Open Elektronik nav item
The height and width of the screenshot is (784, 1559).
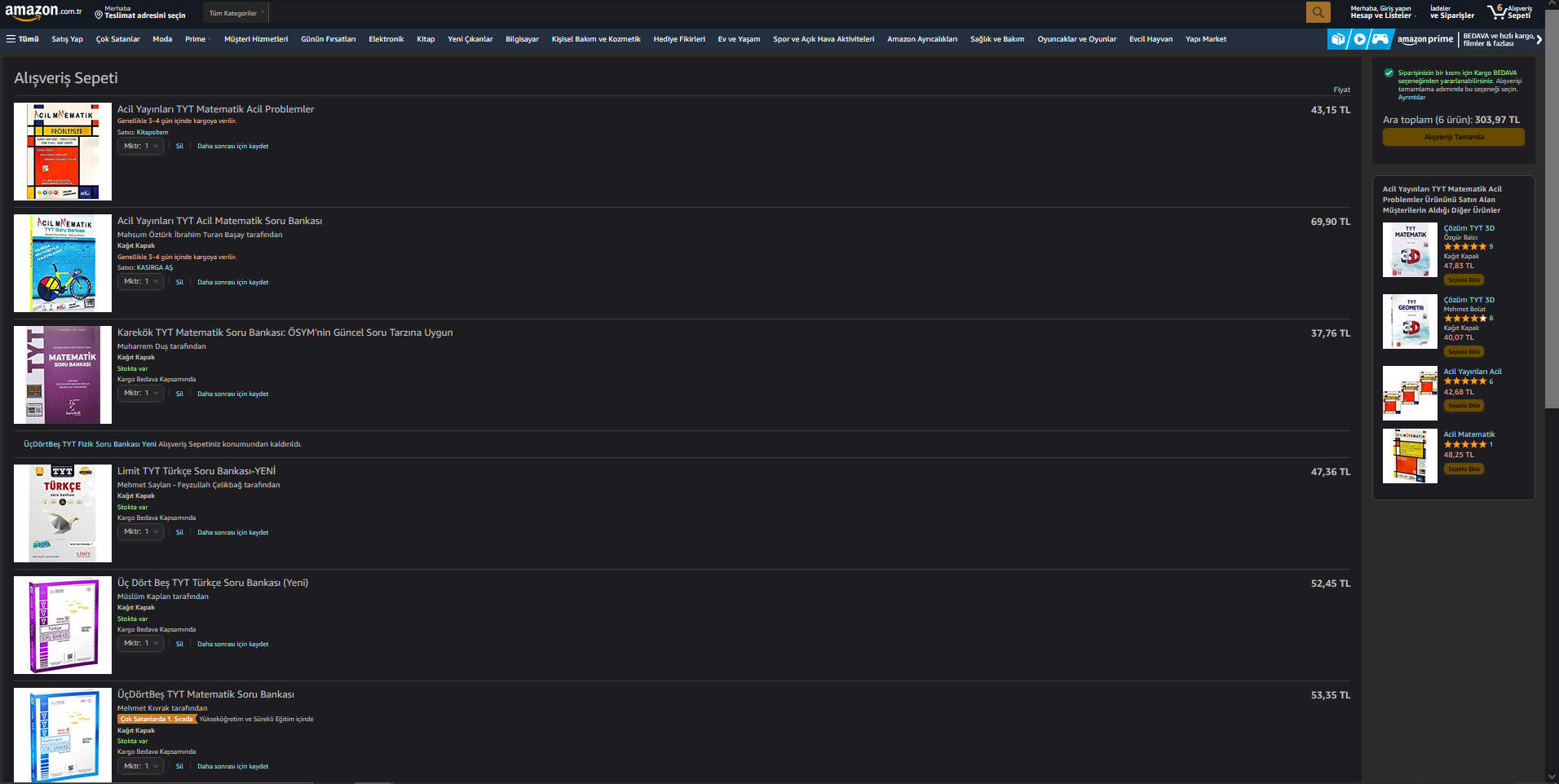[386, 39]
